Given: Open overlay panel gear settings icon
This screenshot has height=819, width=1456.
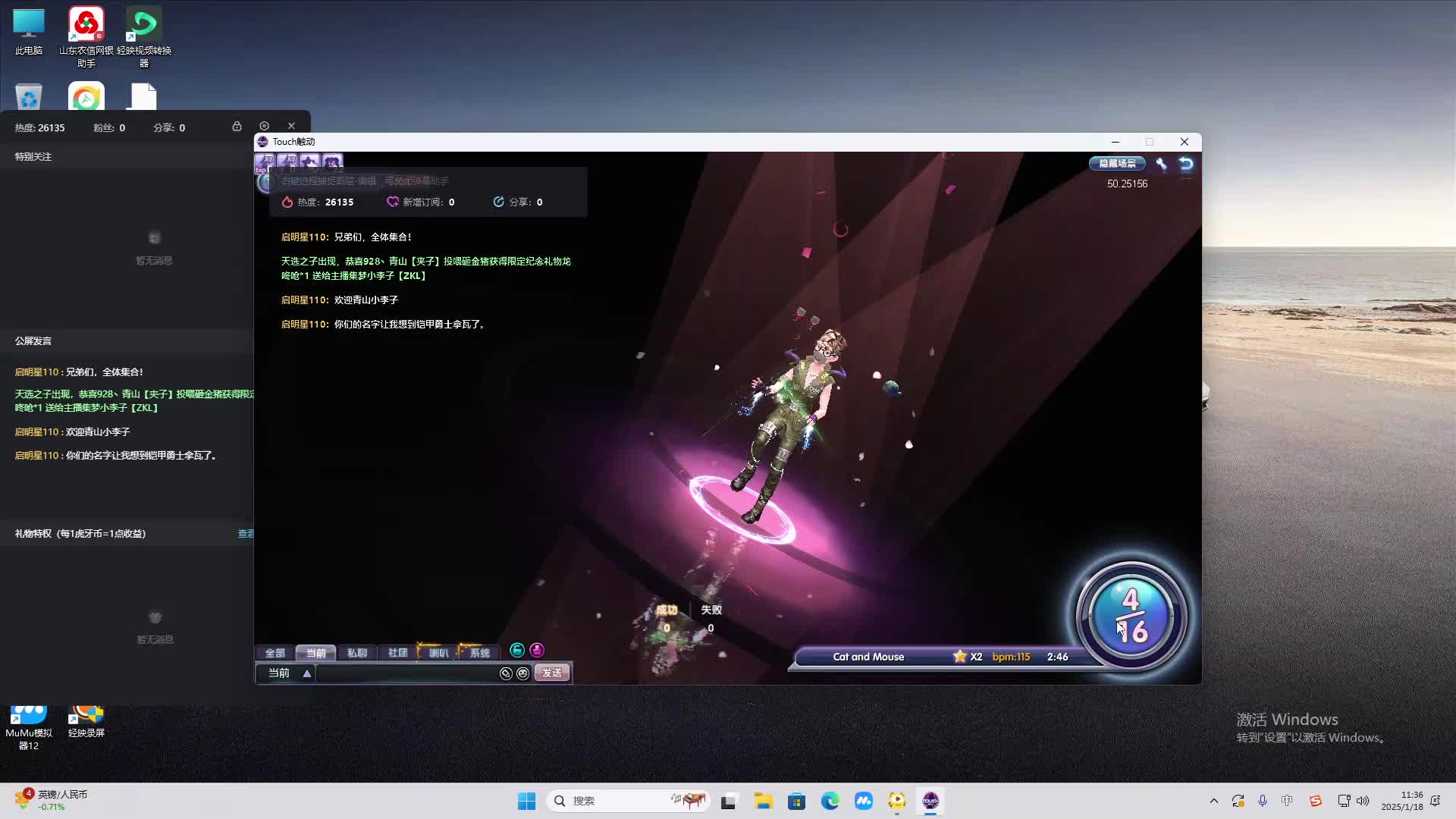Looking at the screenshot, I should point(264,126).
